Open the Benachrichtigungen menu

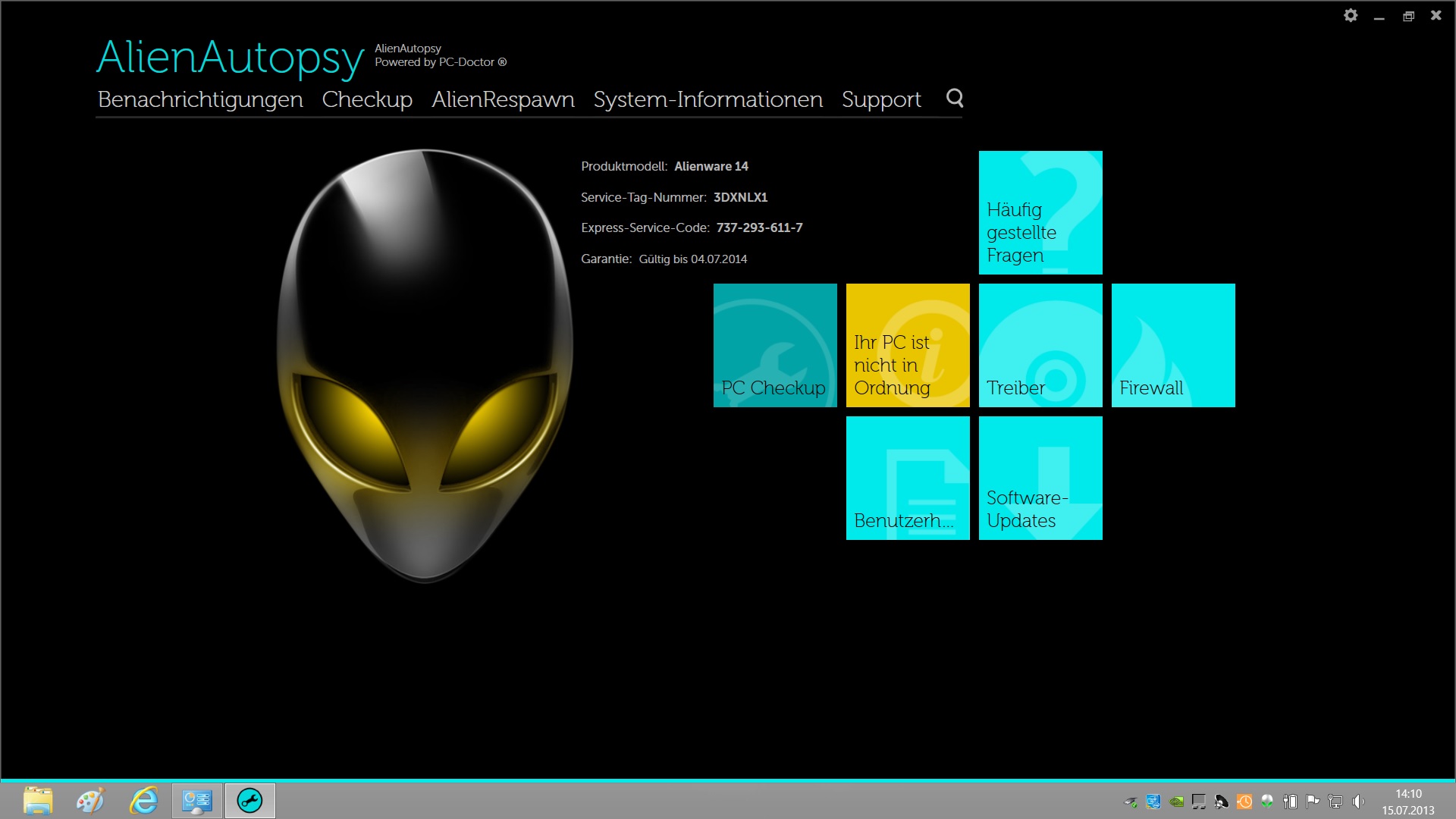pos(200,99)
